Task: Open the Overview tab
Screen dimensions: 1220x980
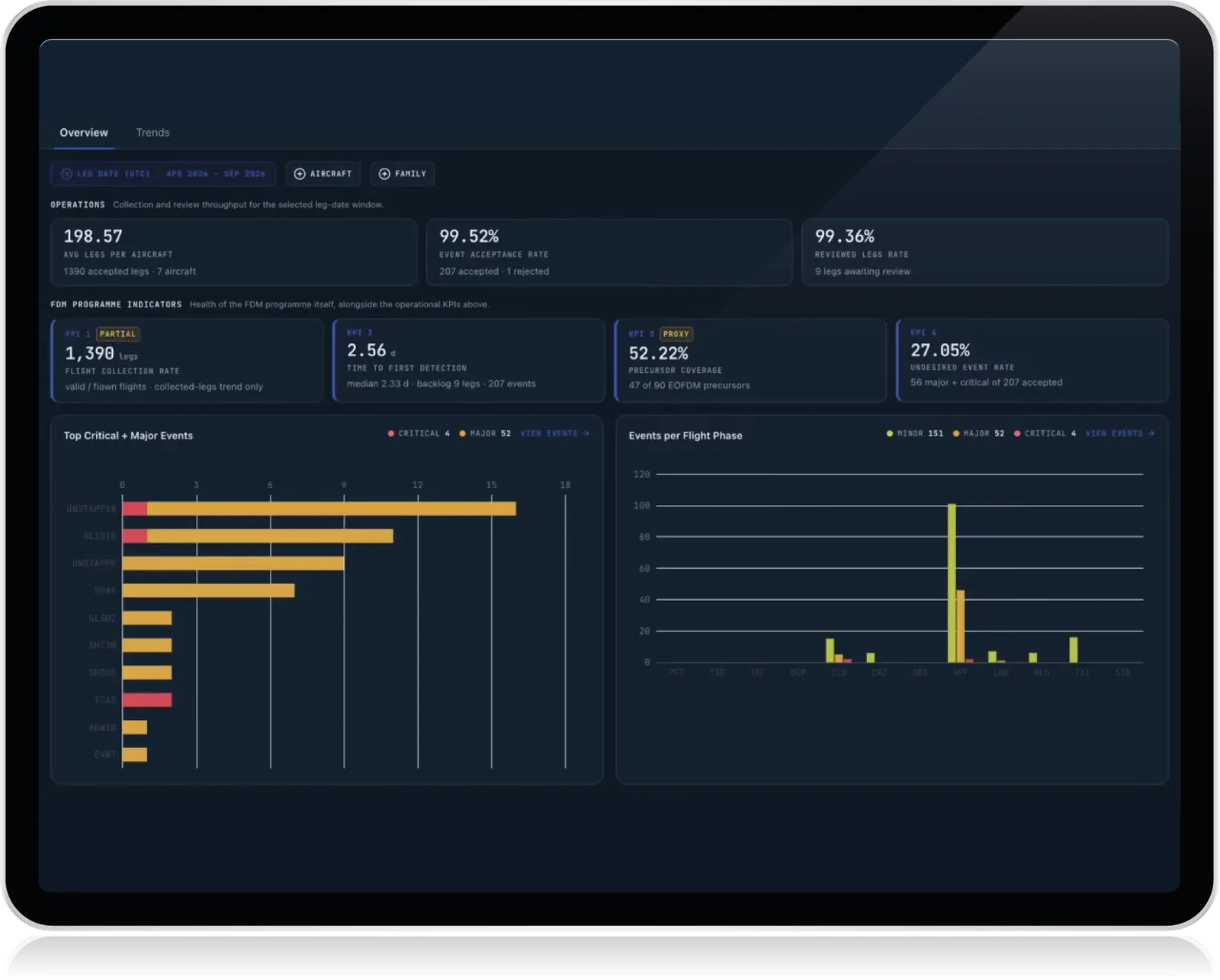Action: pos(84,133)
